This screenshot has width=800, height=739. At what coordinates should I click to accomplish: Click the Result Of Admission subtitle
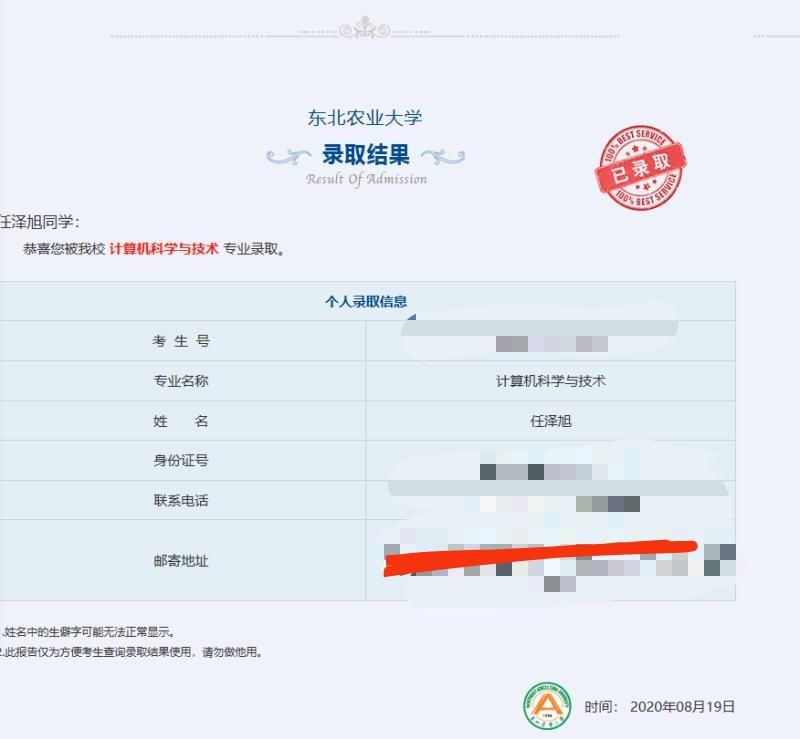(x=366, y=179)
